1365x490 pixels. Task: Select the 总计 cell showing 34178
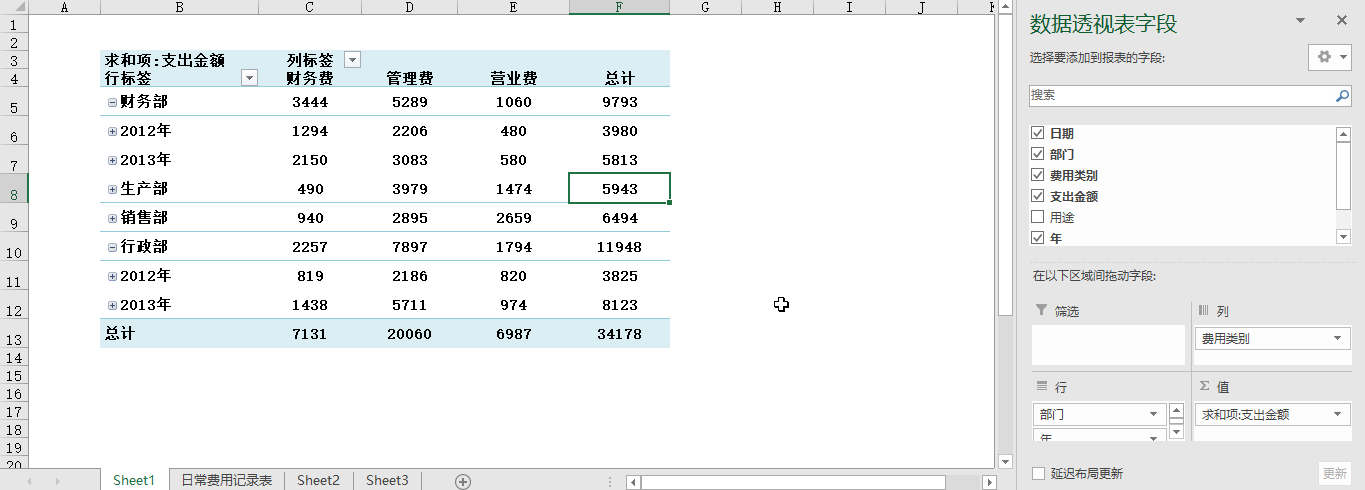click(x=619, y=334)
